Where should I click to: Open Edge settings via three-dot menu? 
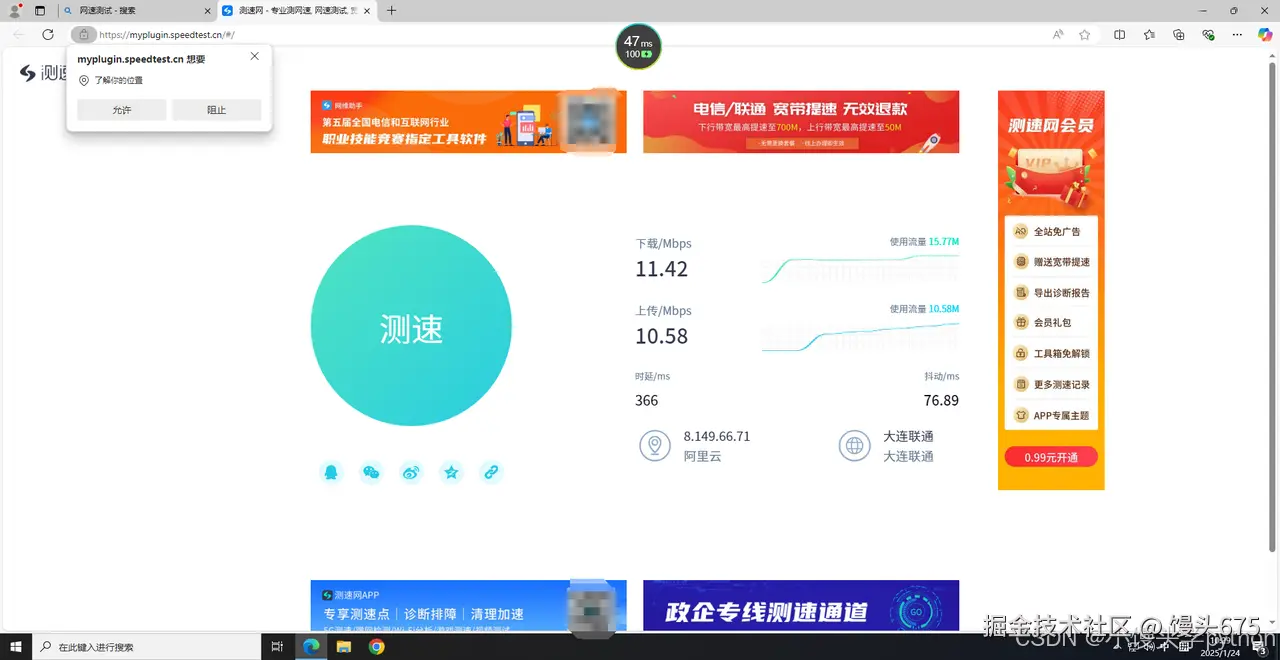click(1236, 33)
